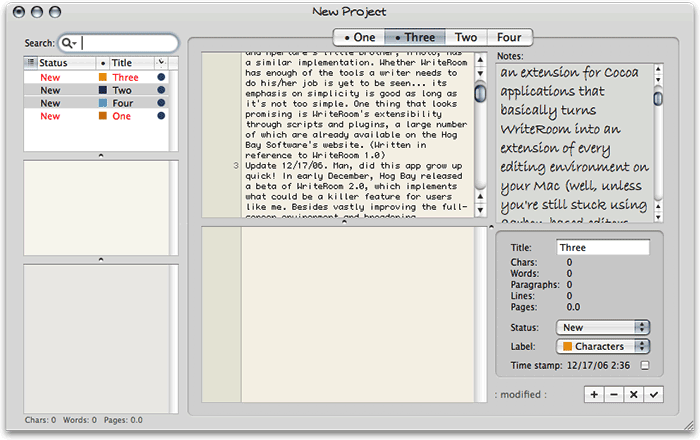
Task: Click in the top editor text 'Update 12/17/06'
Action: [x=287, y=166]
